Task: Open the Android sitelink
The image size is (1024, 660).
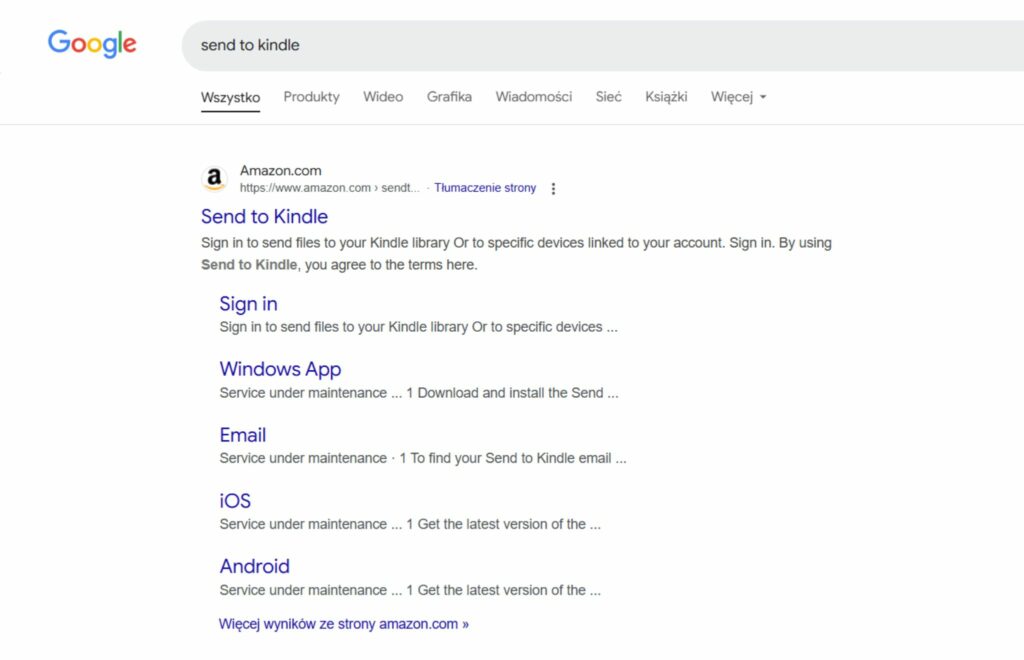Action: pos(255,566)
